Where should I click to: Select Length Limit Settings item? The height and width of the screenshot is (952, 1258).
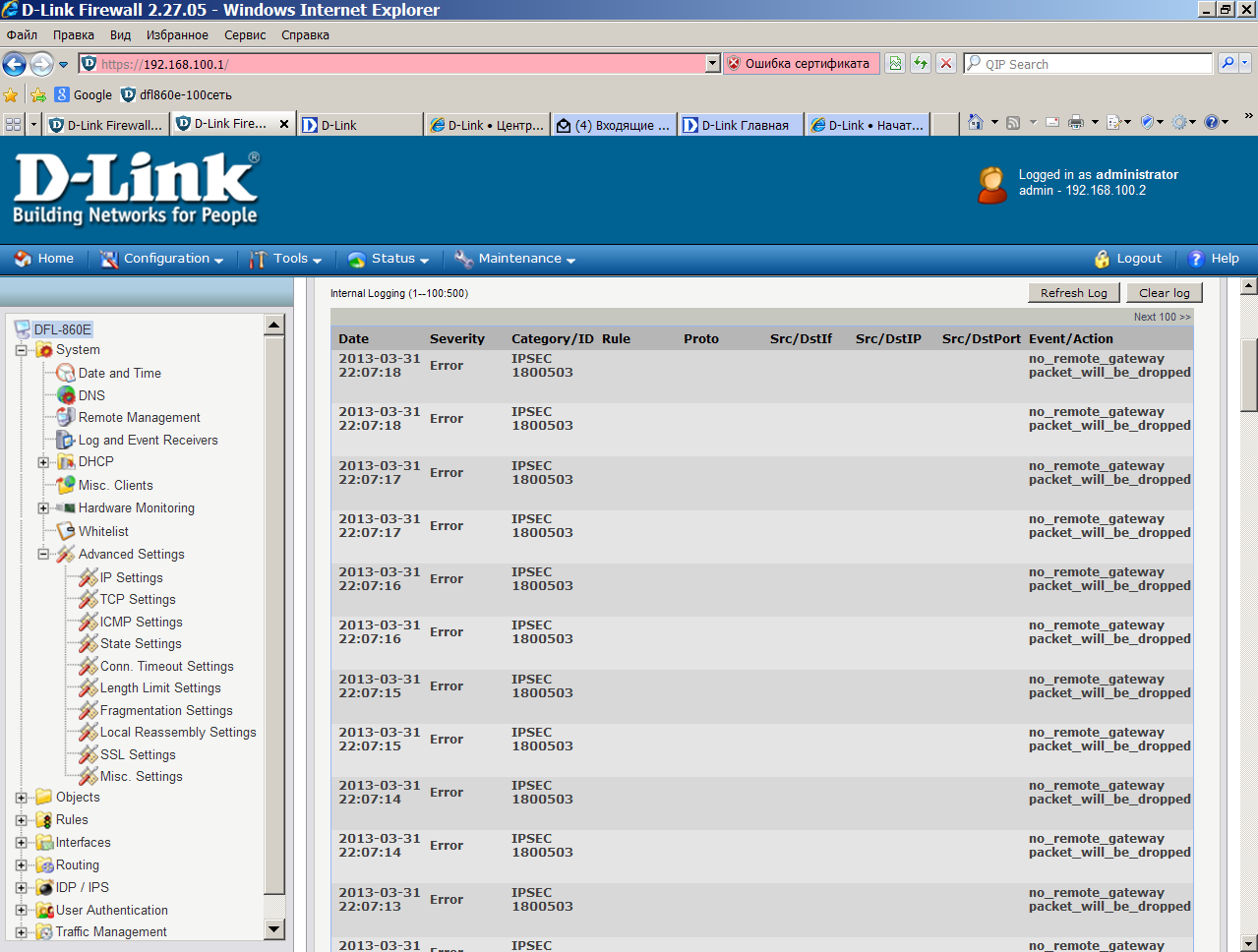160,687
